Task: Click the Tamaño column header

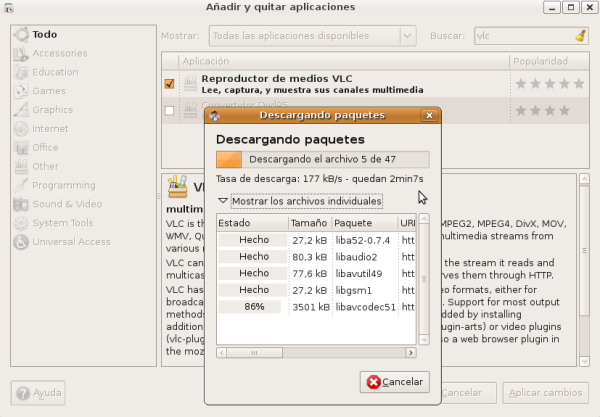Action: pyautogui.click(x=310, y=223)
